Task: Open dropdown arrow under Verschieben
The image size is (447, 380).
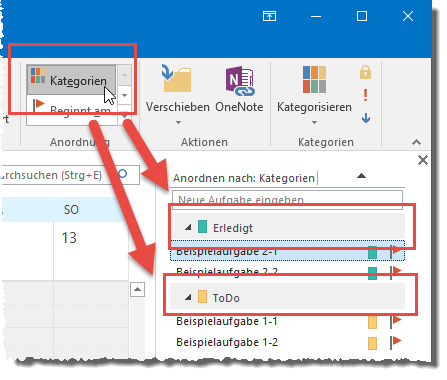Action: pyautogui.click(x=178, y=122)
